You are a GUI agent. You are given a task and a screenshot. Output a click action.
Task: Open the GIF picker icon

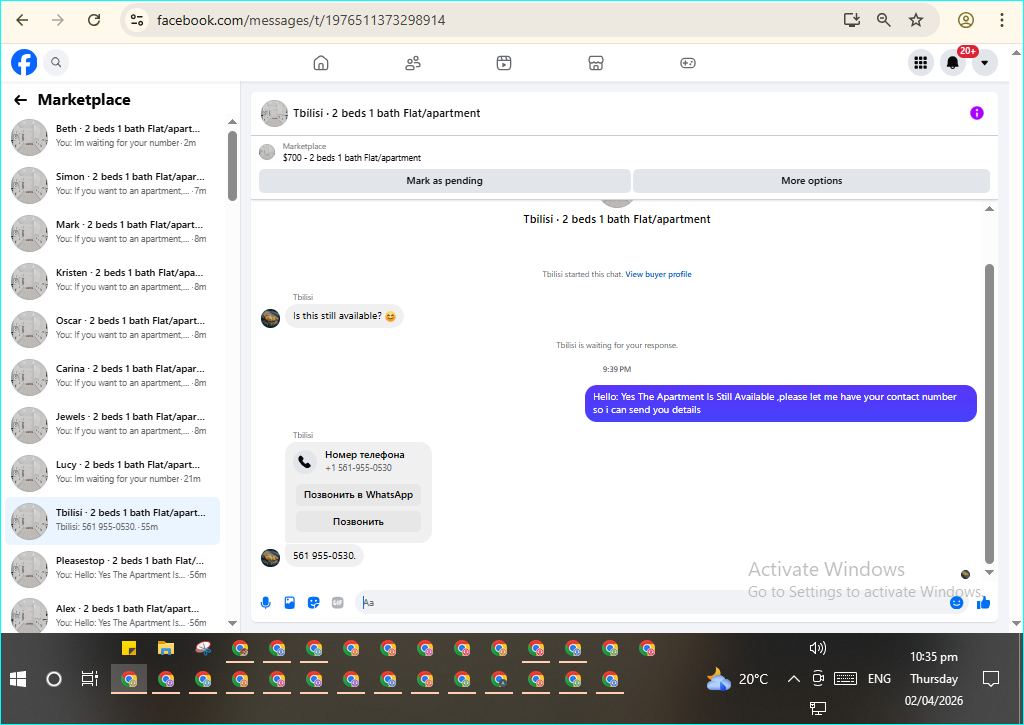[338, 602]
